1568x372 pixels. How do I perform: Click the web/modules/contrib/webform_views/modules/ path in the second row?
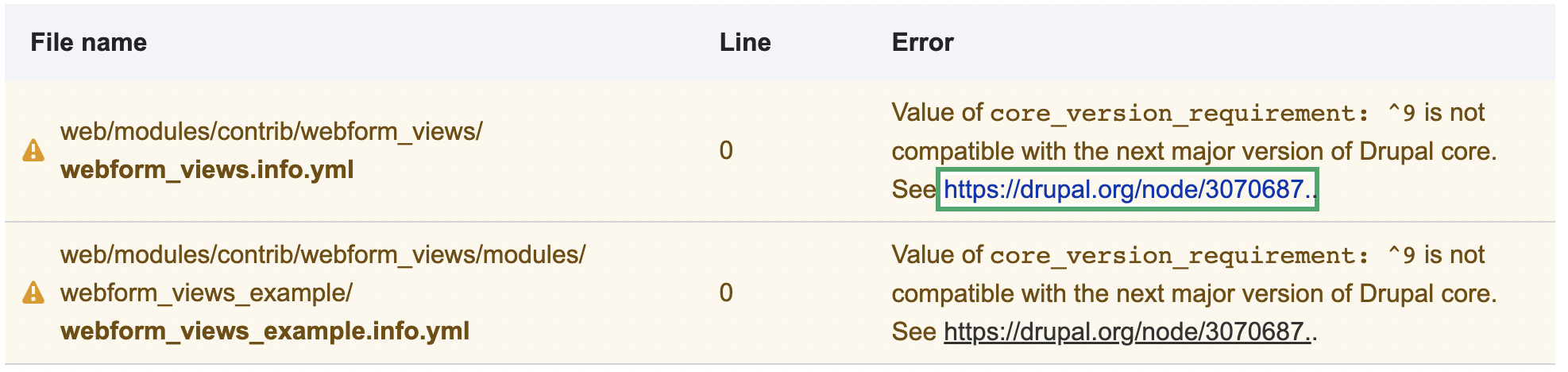(x=322, y=254)
